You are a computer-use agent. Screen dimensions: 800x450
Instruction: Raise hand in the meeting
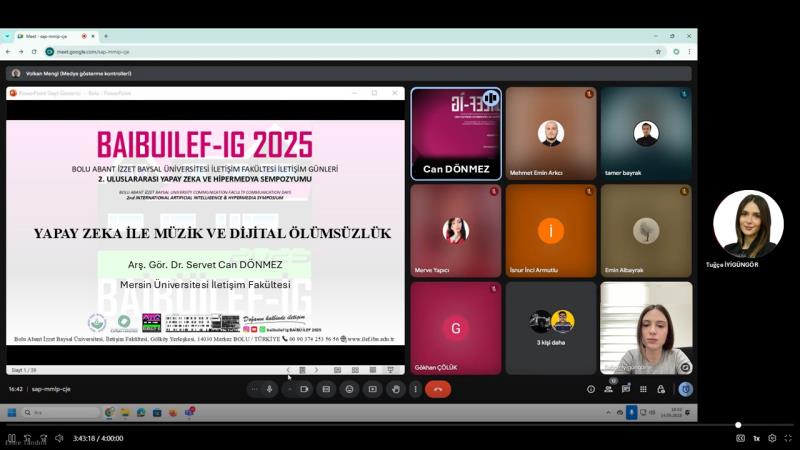395,389
